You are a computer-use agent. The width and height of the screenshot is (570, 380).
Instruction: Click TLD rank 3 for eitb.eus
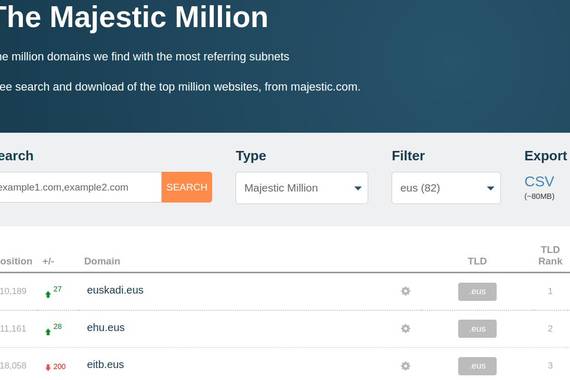coord(550,366)
